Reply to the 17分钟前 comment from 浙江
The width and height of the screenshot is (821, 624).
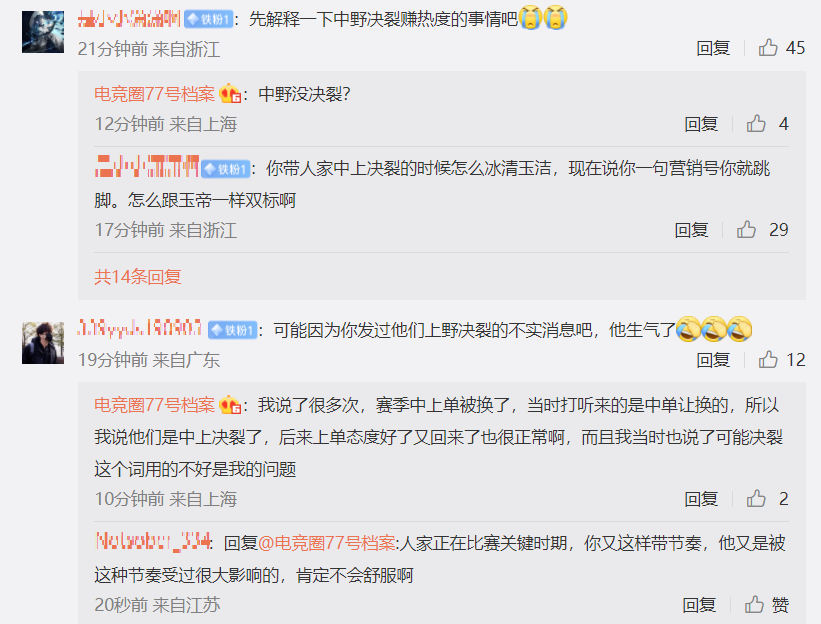[x=691, y=230]
